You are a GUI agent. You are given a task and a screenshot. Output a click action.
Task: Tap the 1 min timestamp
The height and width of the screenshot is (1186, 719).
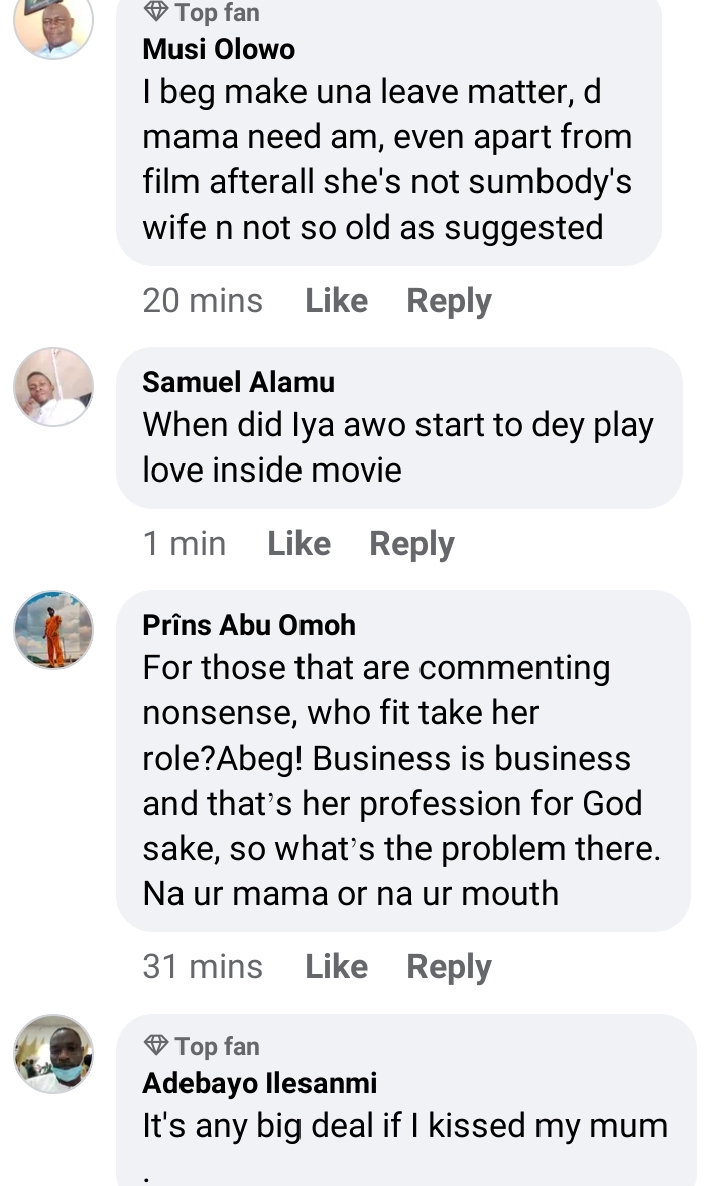(184, 544)
